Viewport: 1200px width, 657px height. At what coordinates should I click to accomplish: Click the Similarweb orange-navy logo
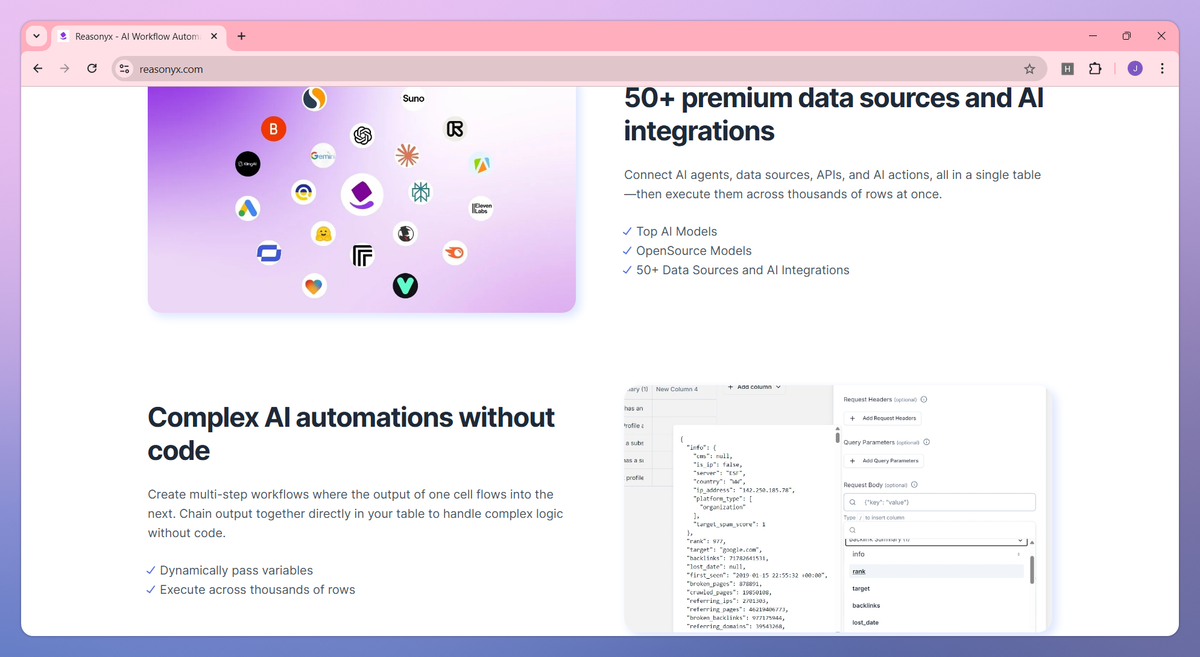point(314,99)
